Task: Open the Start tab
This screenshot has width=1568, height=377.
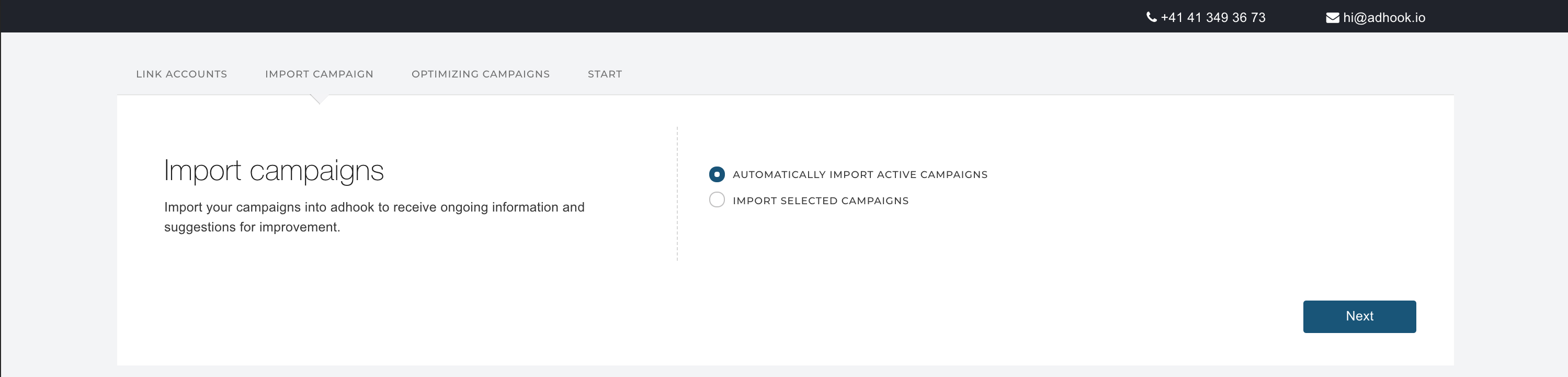Action: [605, 74]
